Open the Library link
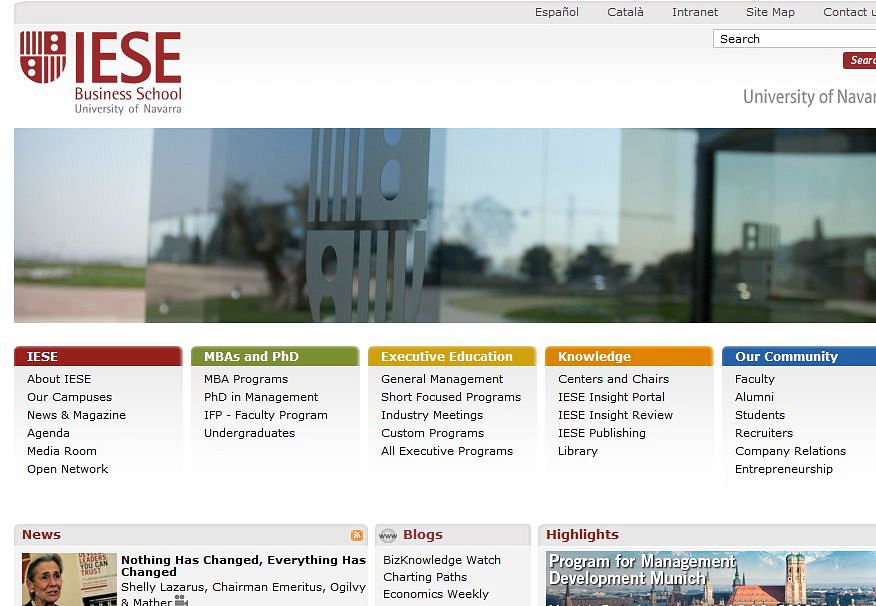 (x=578, y=451)
